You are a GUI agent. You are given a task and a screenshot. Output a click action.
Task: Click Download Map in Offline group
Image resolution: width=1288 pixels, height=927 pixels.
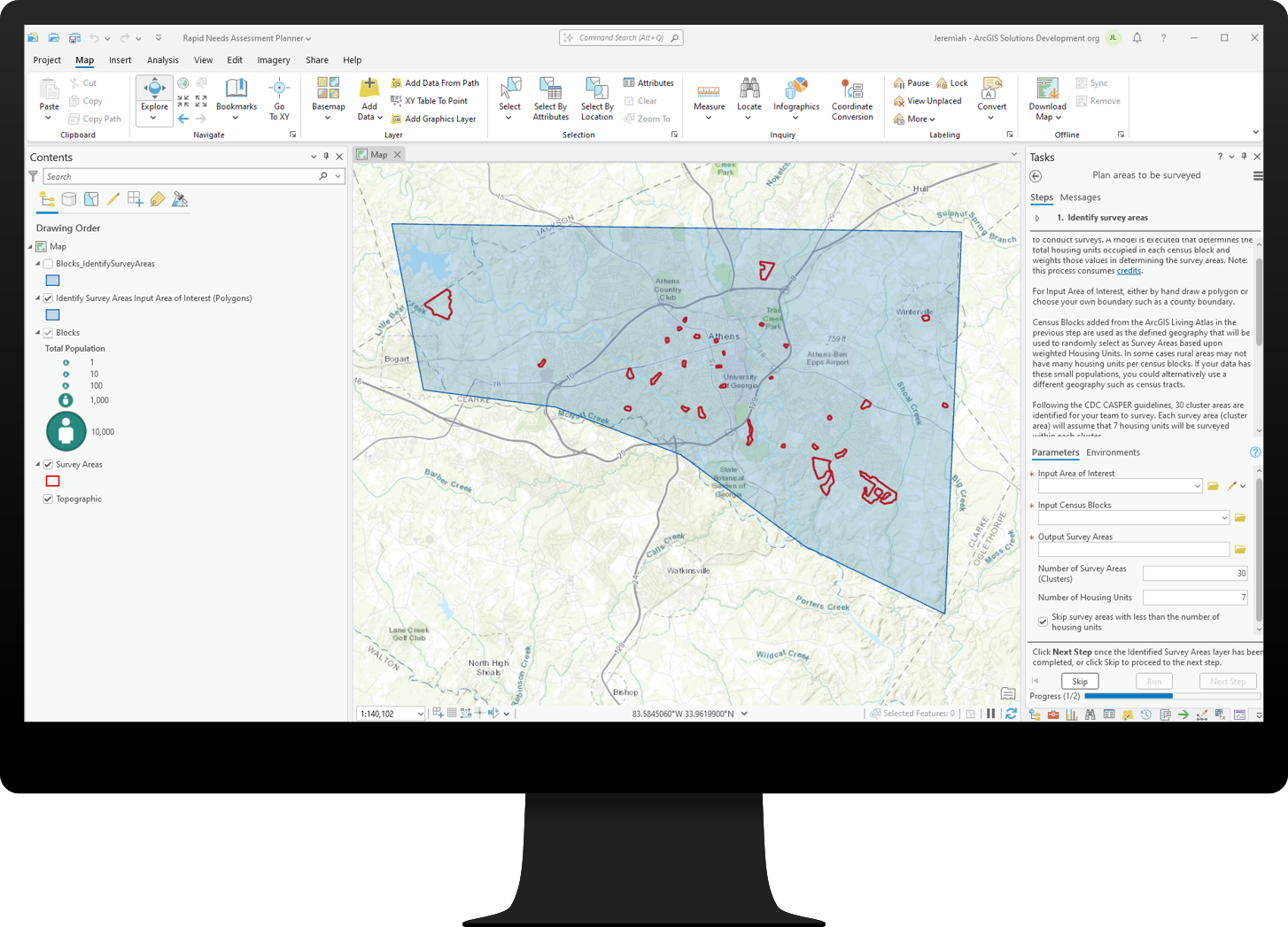click(x=1047, y=98)
